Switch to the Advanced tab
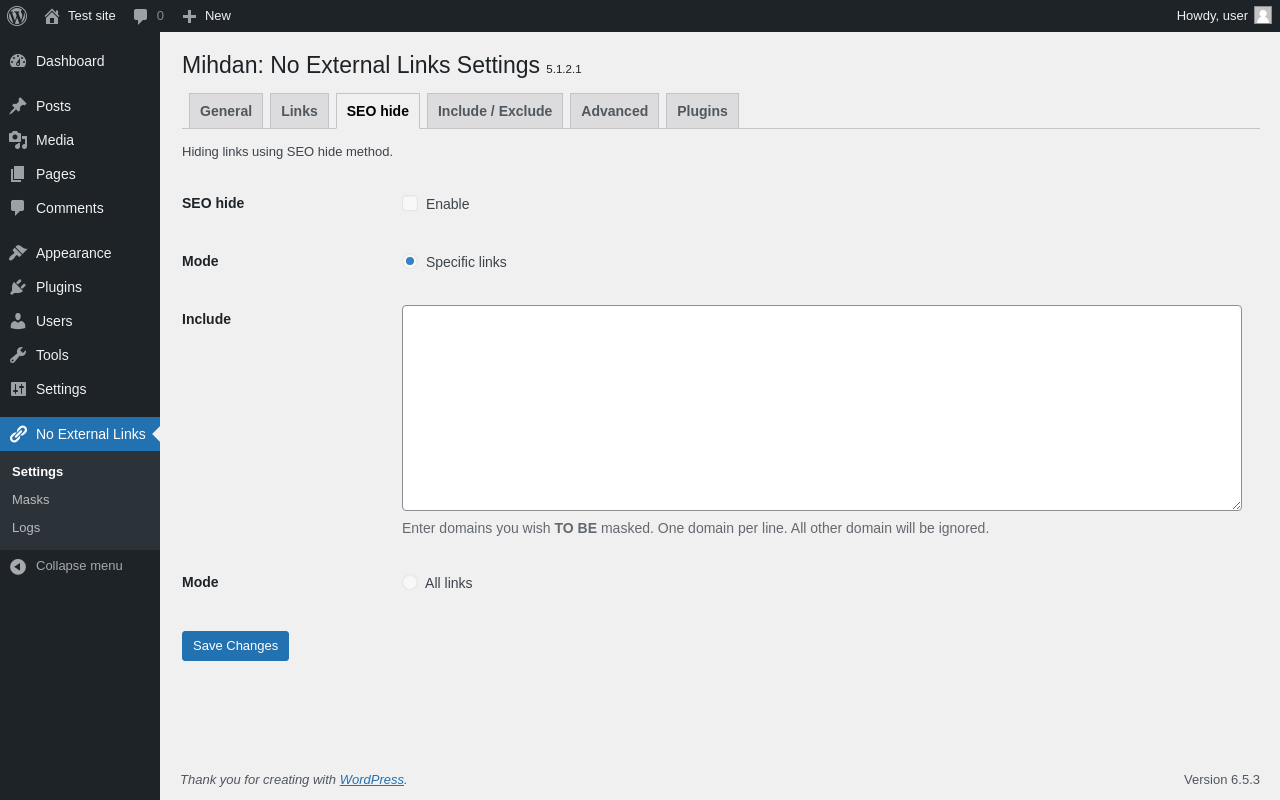Screen dimensions: 1280x800 [x=614, y=111]
